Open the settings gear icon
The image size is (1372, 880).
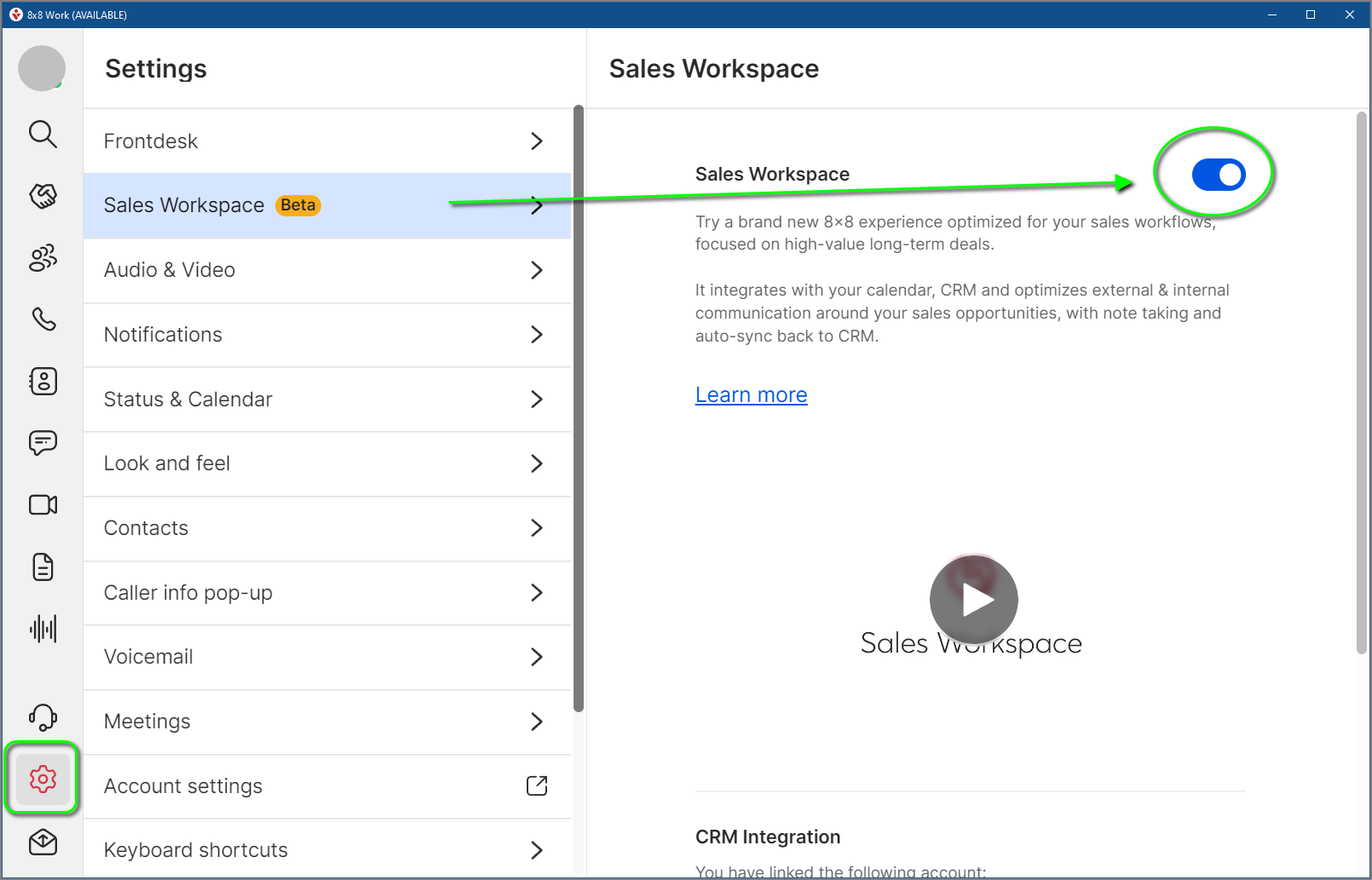tap(43, 779)
